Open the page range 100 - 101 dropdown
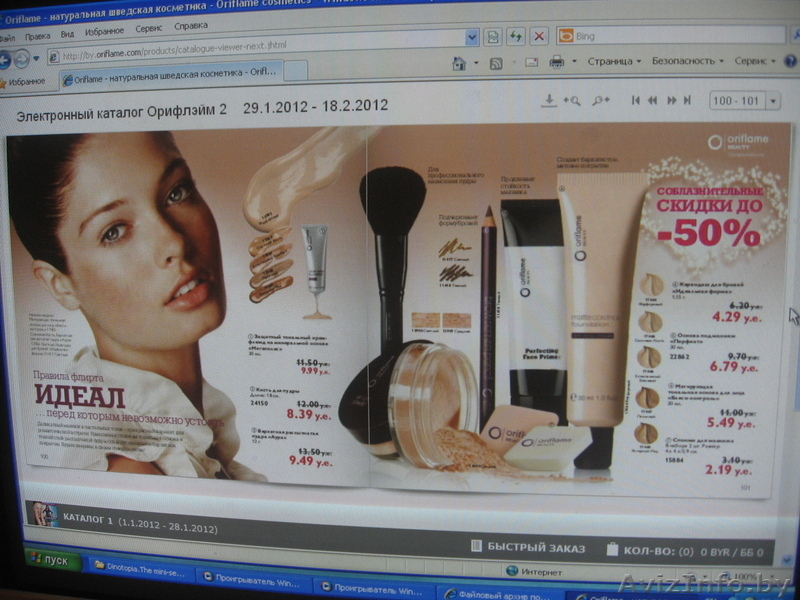Screen dimensions: 800x600 click(x=737, y=101)
